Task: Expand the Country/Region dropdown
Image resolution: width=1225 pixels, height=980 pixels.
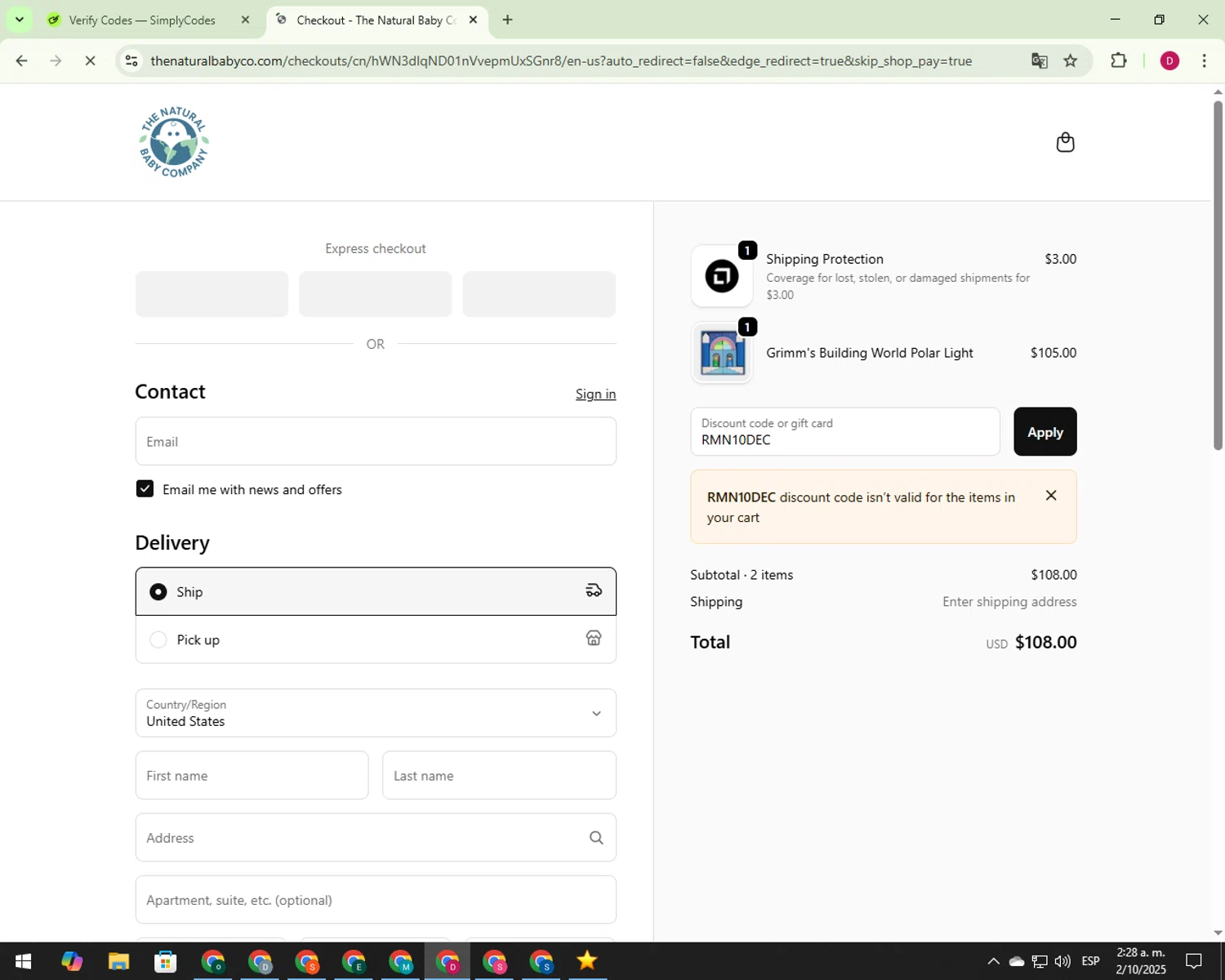Action: 376,713
